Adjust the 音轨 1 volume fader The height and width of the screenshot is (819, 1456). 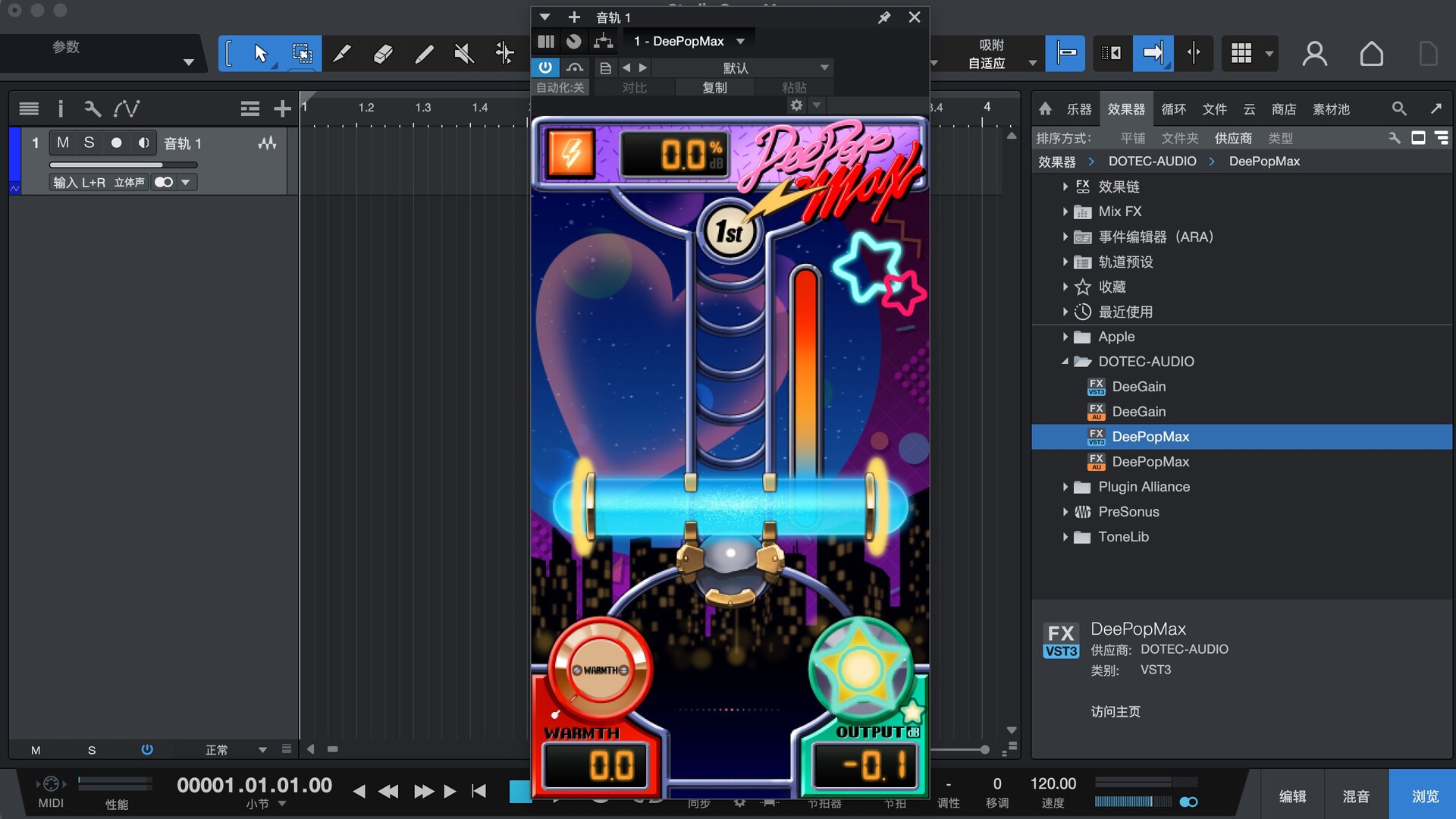point(123,165)
